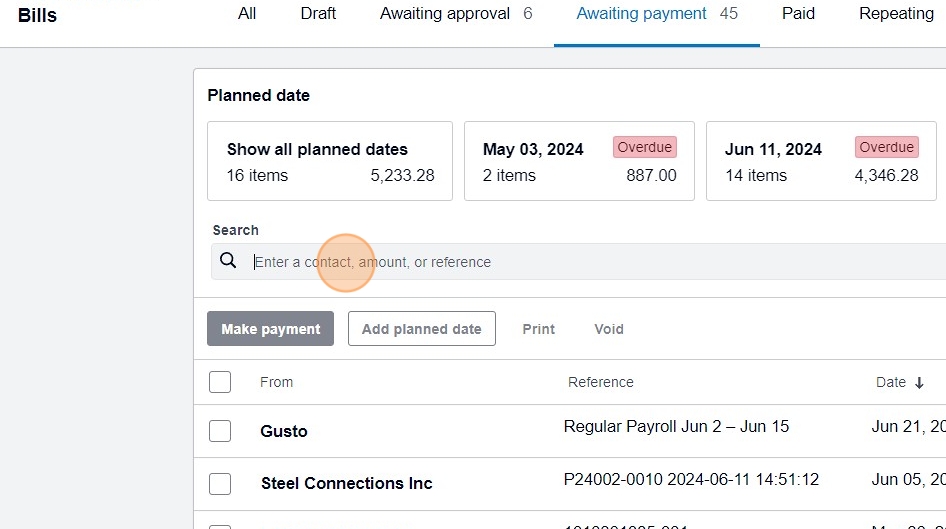Toggle the select-all bills checkbox
Image resolution: width=946 pixels, height=529 pixels.
(220, 382)
